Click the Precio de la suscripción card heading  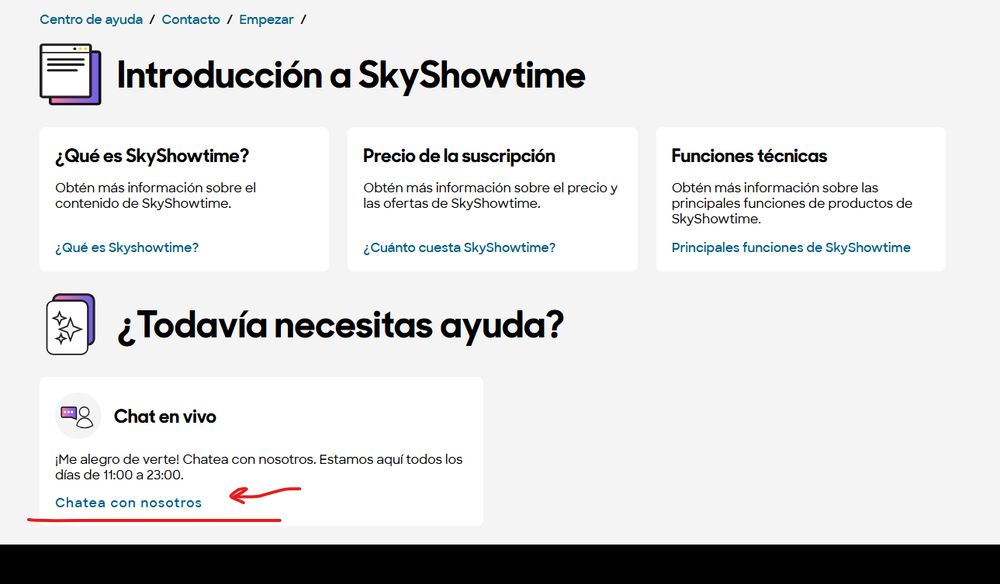(459, 156)
